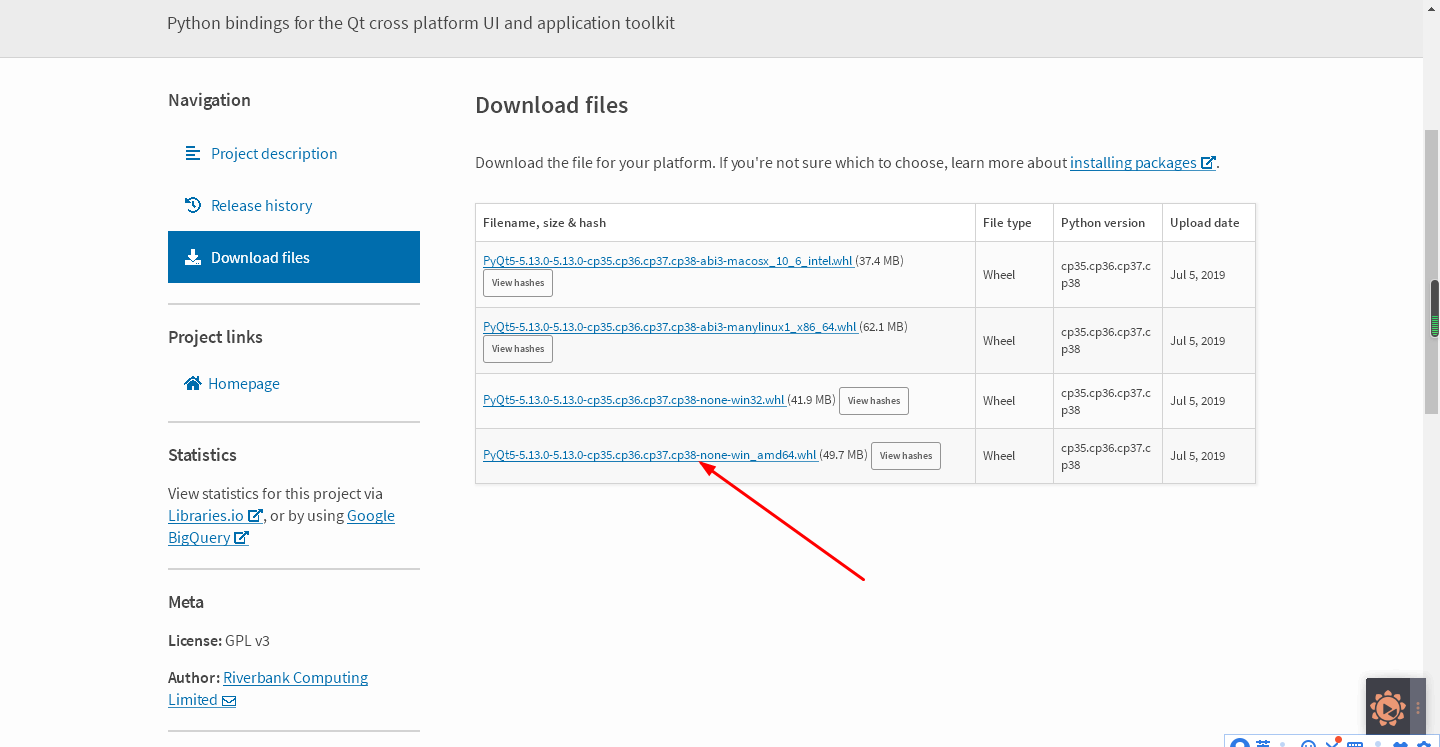The height and width of the screenshot is (747, 1440).
Task: Click 'Wheel' in the win_amd64 row
Action: point(999,456)
